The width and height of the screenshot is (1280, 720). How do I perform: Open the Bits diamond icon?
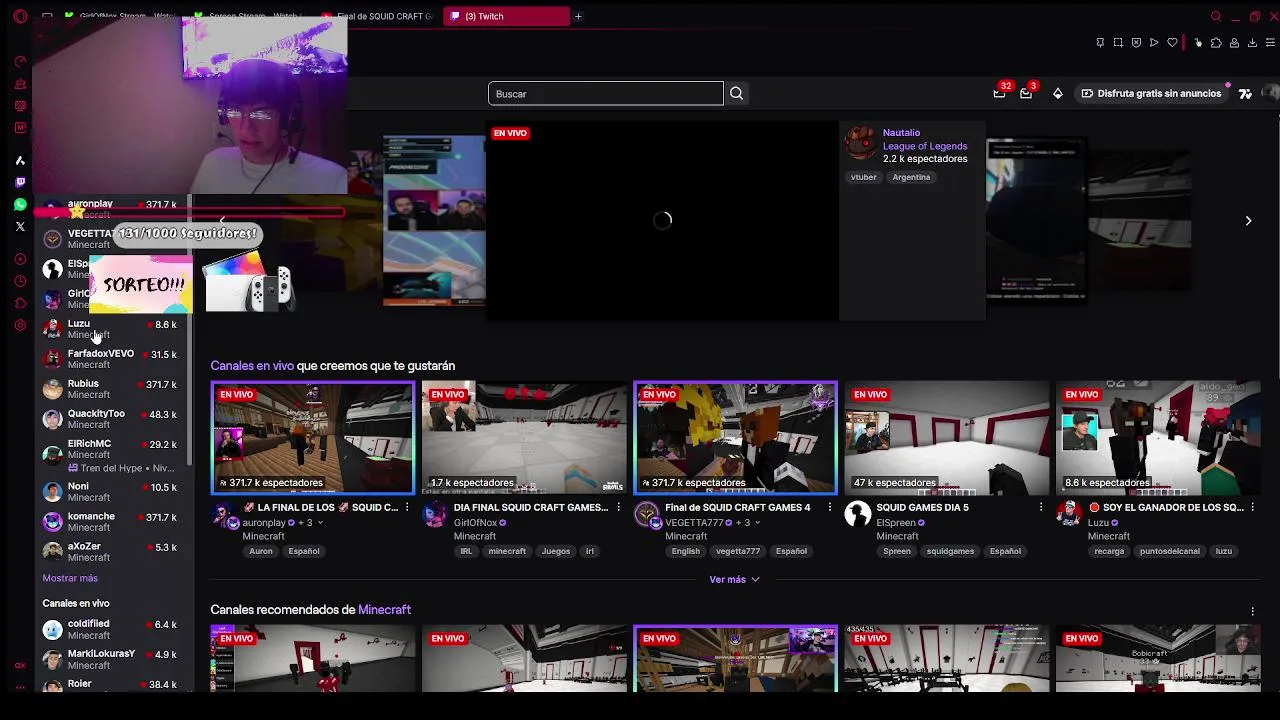(x=1058, y=94)
